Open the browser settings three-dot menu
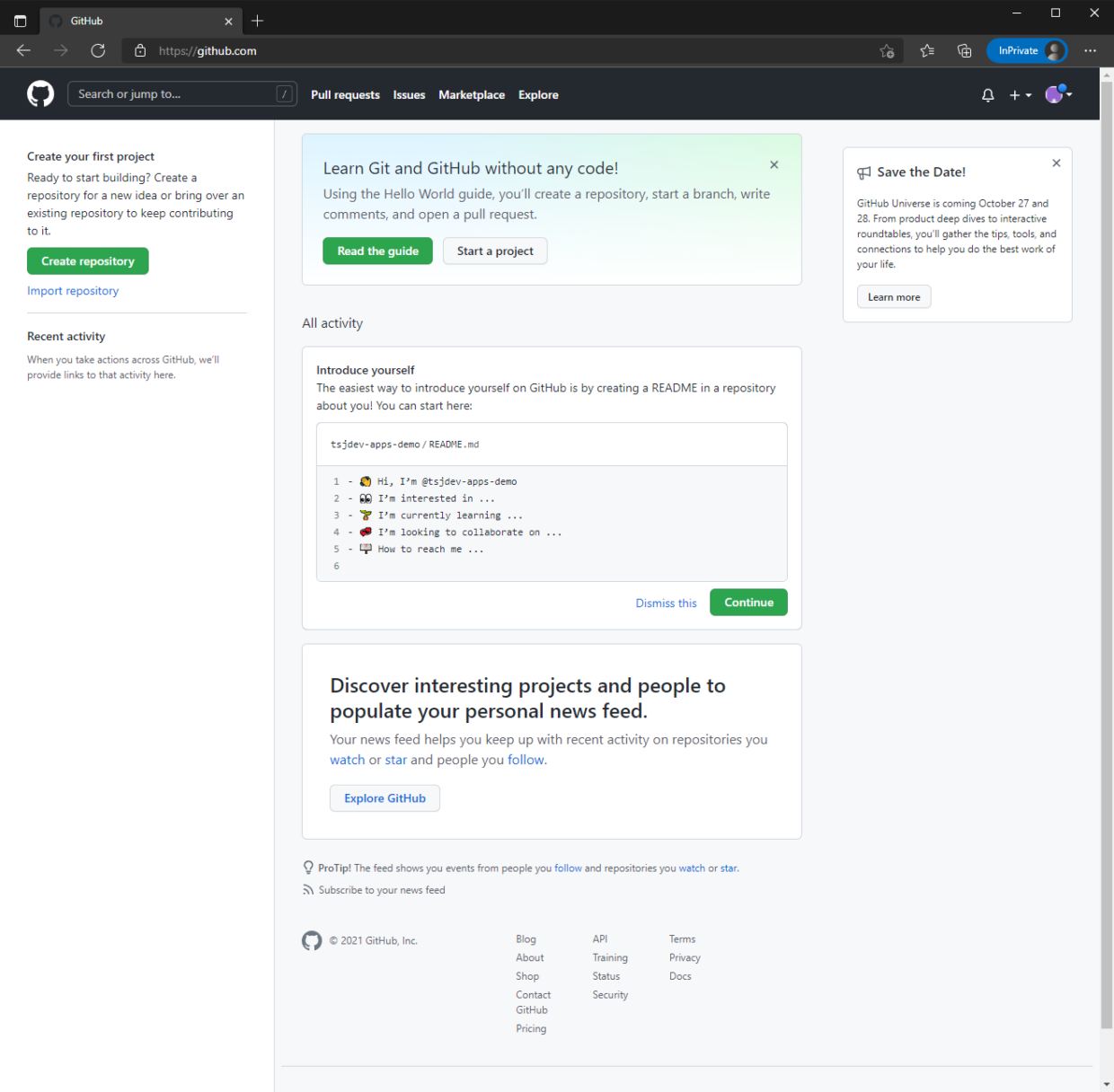The image size is (1114, 1092). tap(1090, 51)
